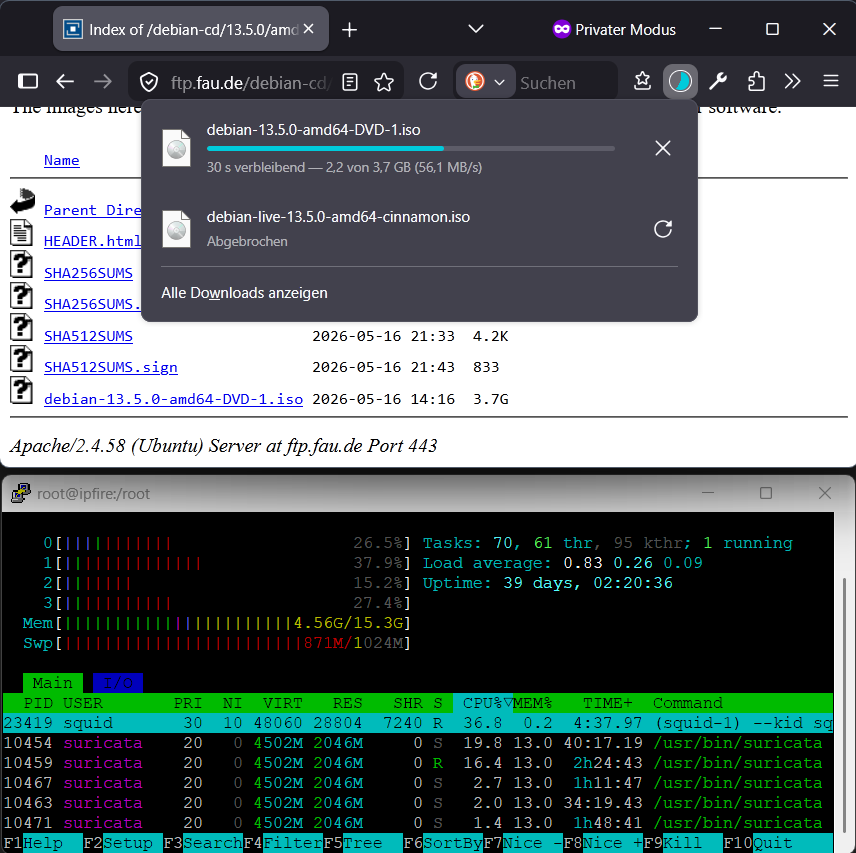Open the Firefox hamburger application menu
The height and width of the screenshot is (853, 856).
pyautogui.click(x=830, y=82)
